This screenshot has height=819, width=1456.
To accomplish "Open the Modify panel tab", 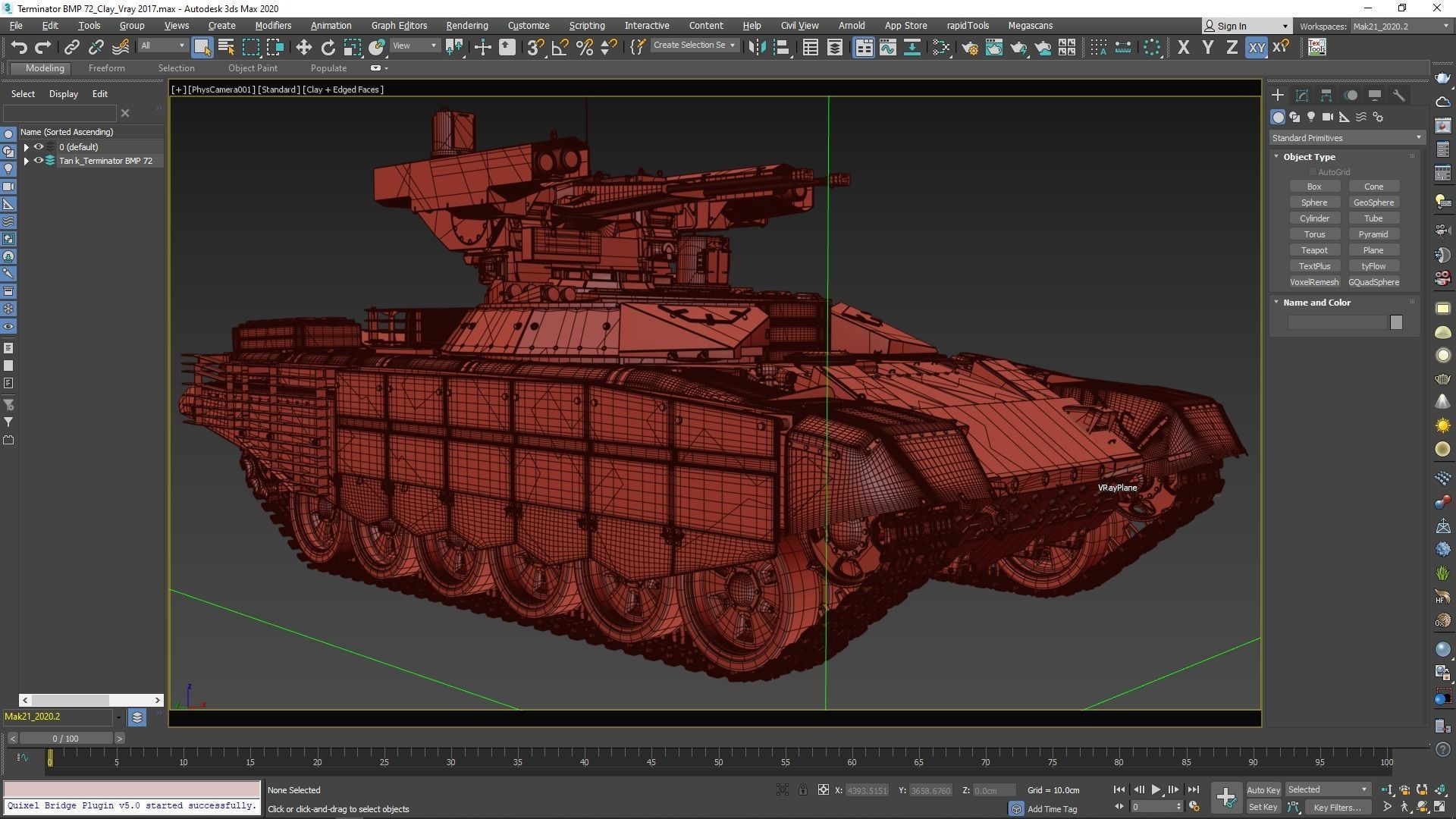I will tap(1302, 96).
